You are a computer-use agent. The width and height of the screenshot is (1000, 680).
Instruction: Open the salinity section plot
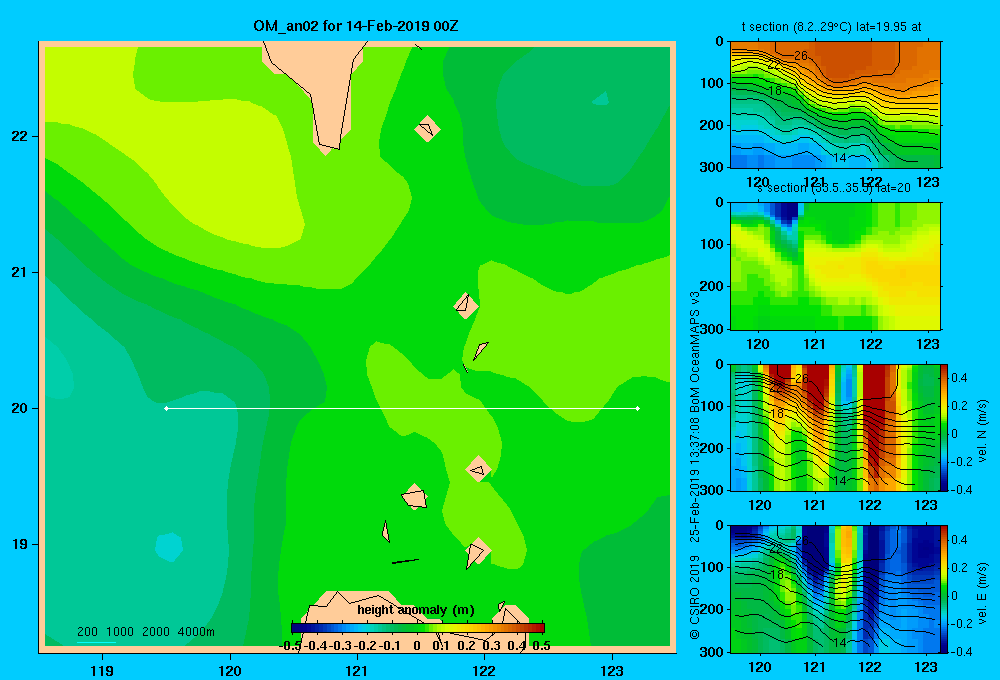tap(835, 266)
